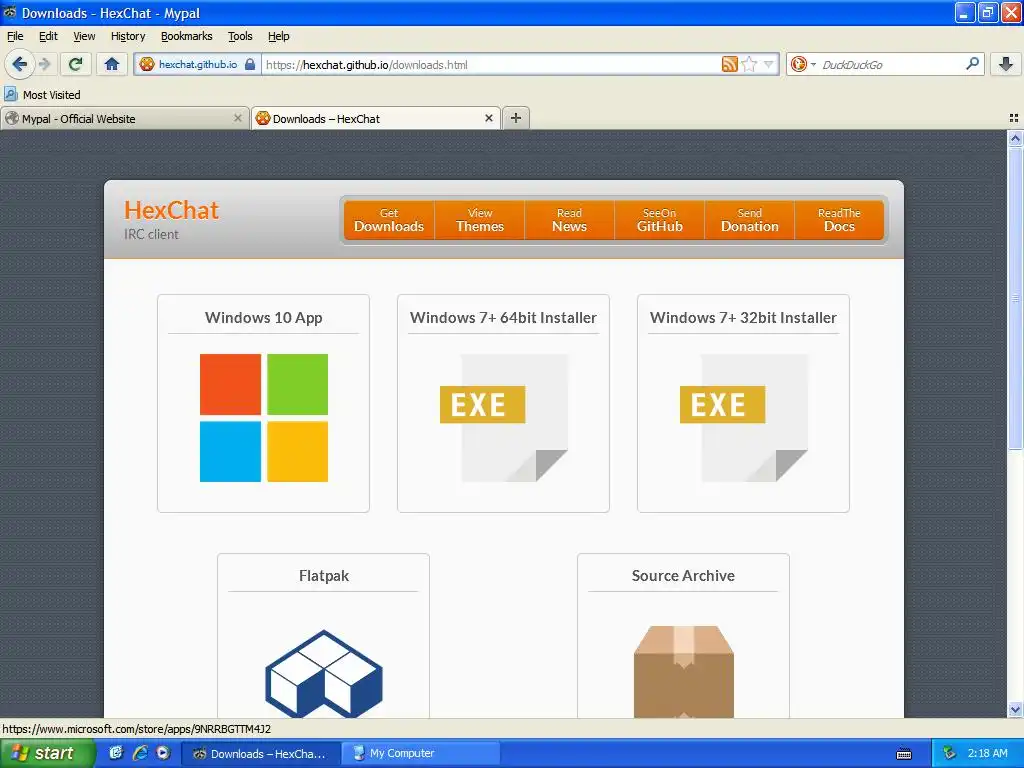Open the Bookmarks menu

click(187, 36)
